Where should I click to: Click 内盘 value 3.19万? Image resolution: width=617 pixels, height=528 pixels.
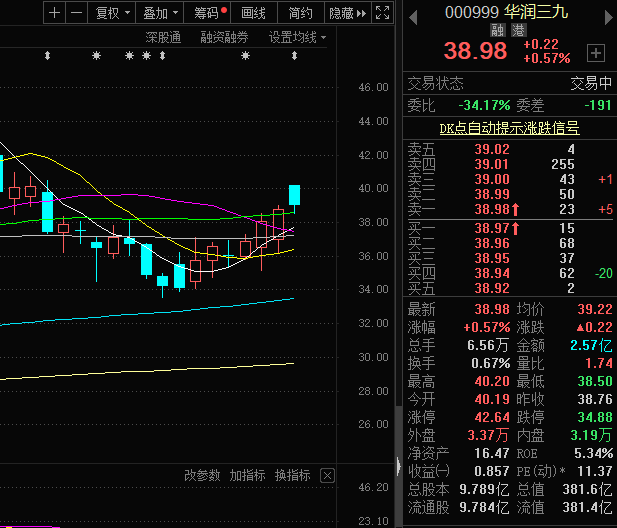591,435
